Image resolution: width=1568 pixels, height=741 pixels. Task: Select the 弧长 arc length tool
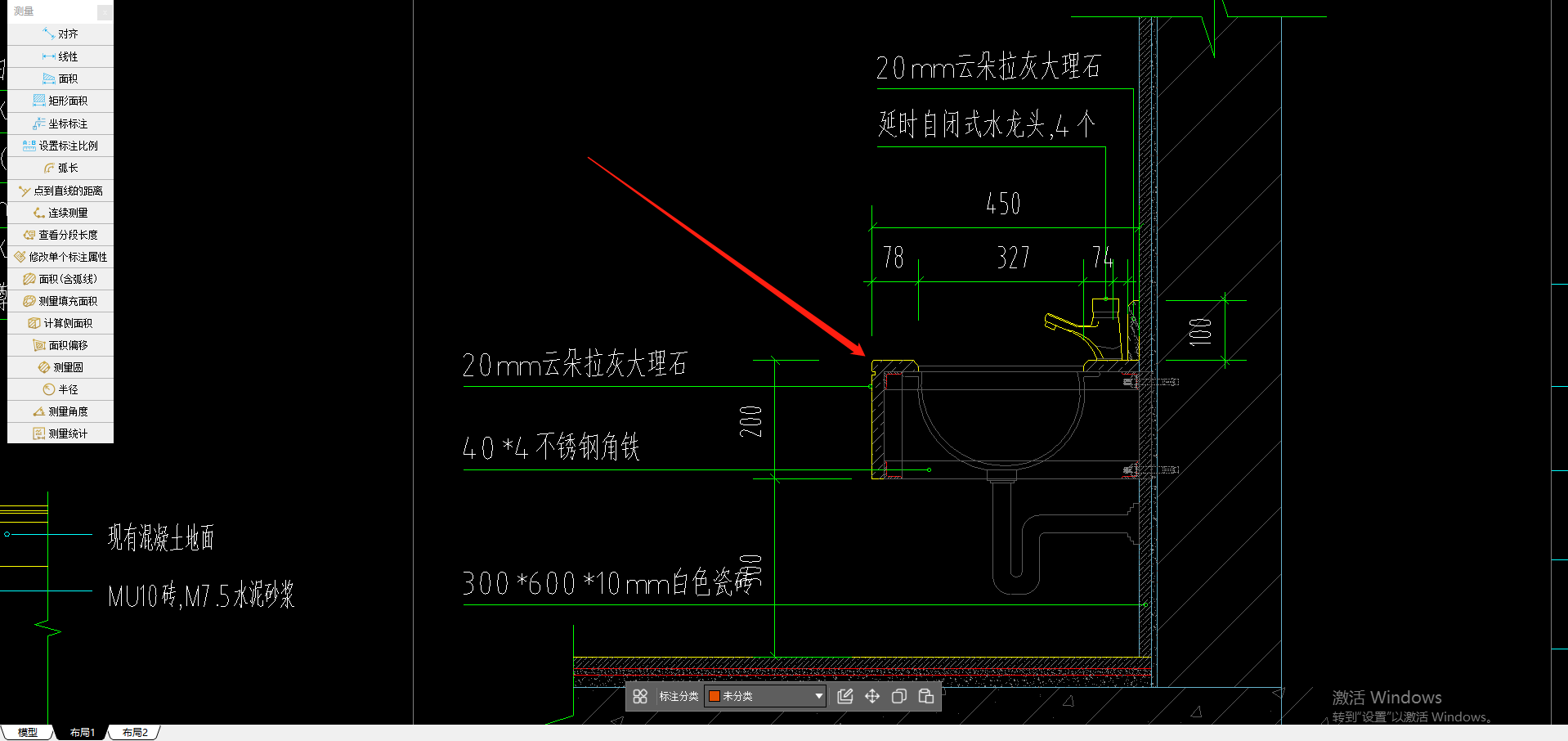[x=60, y=168]
